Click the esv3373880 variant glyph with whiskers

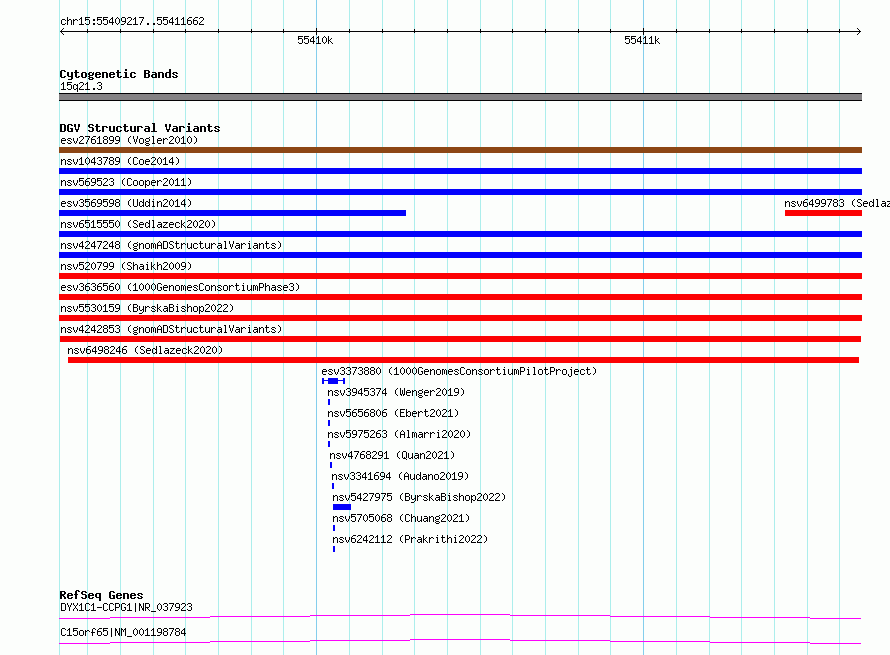[333, 381]
